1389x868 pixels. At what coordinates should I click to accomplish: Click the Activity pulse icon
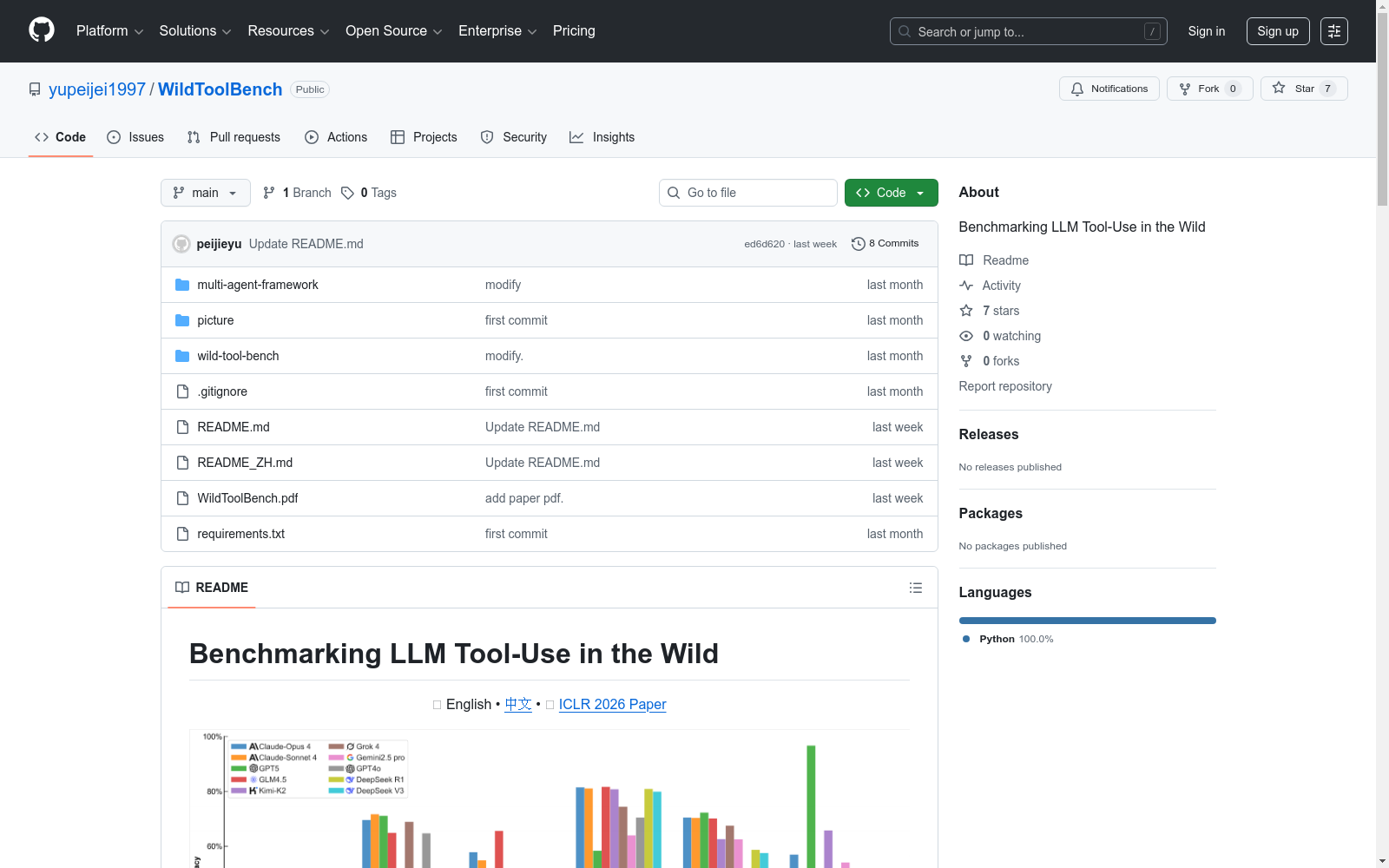966,286
